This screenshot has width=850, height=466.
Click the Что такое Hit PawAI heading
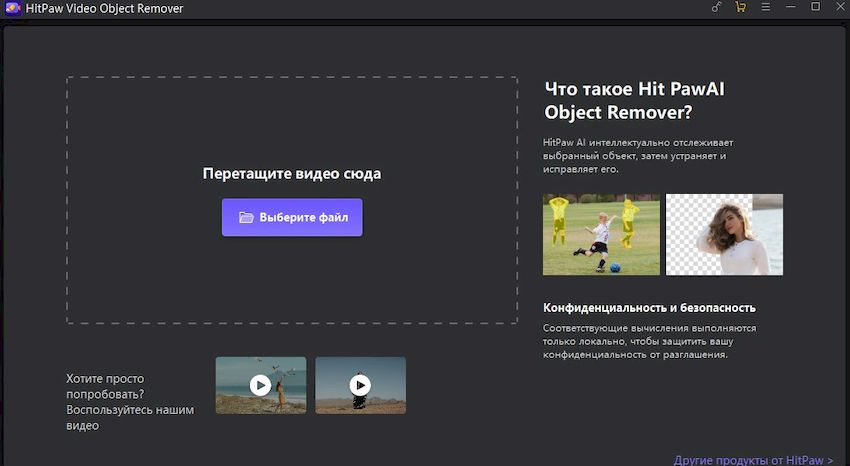[635, 100]
